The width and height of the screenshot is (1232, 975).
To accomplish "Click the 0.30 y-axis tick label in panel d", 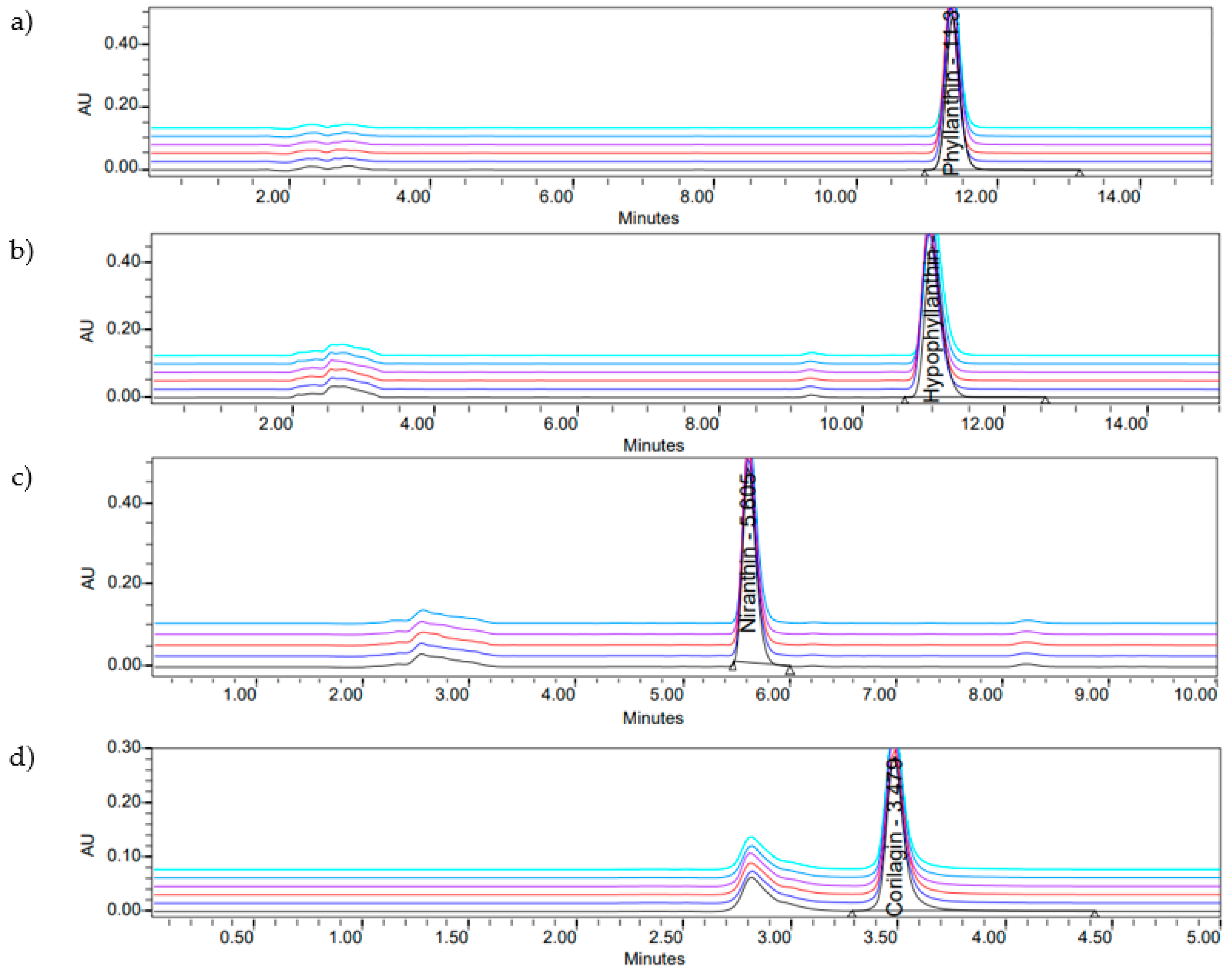I will point(124,747).
